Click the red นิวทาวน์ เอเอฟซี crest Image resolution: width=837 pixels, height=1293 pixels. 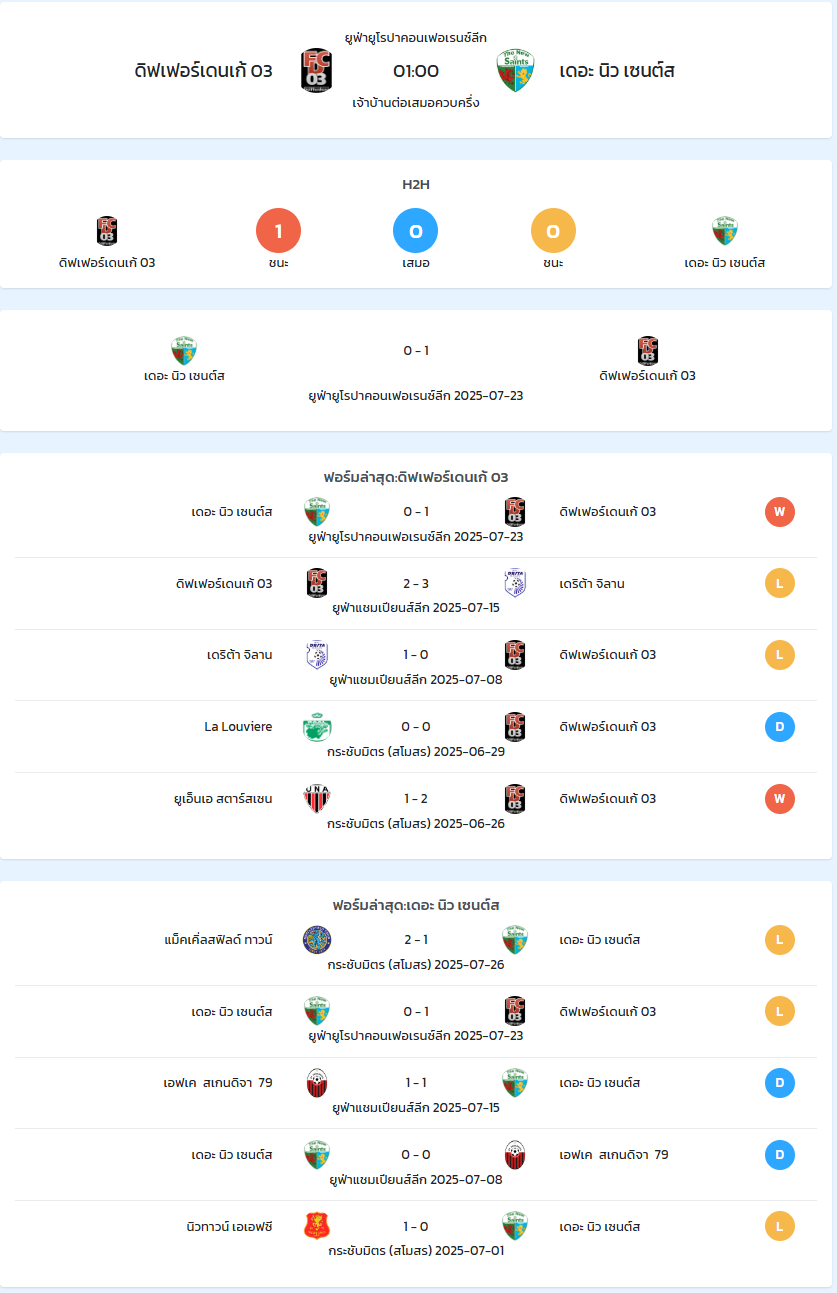[317, 1226]
